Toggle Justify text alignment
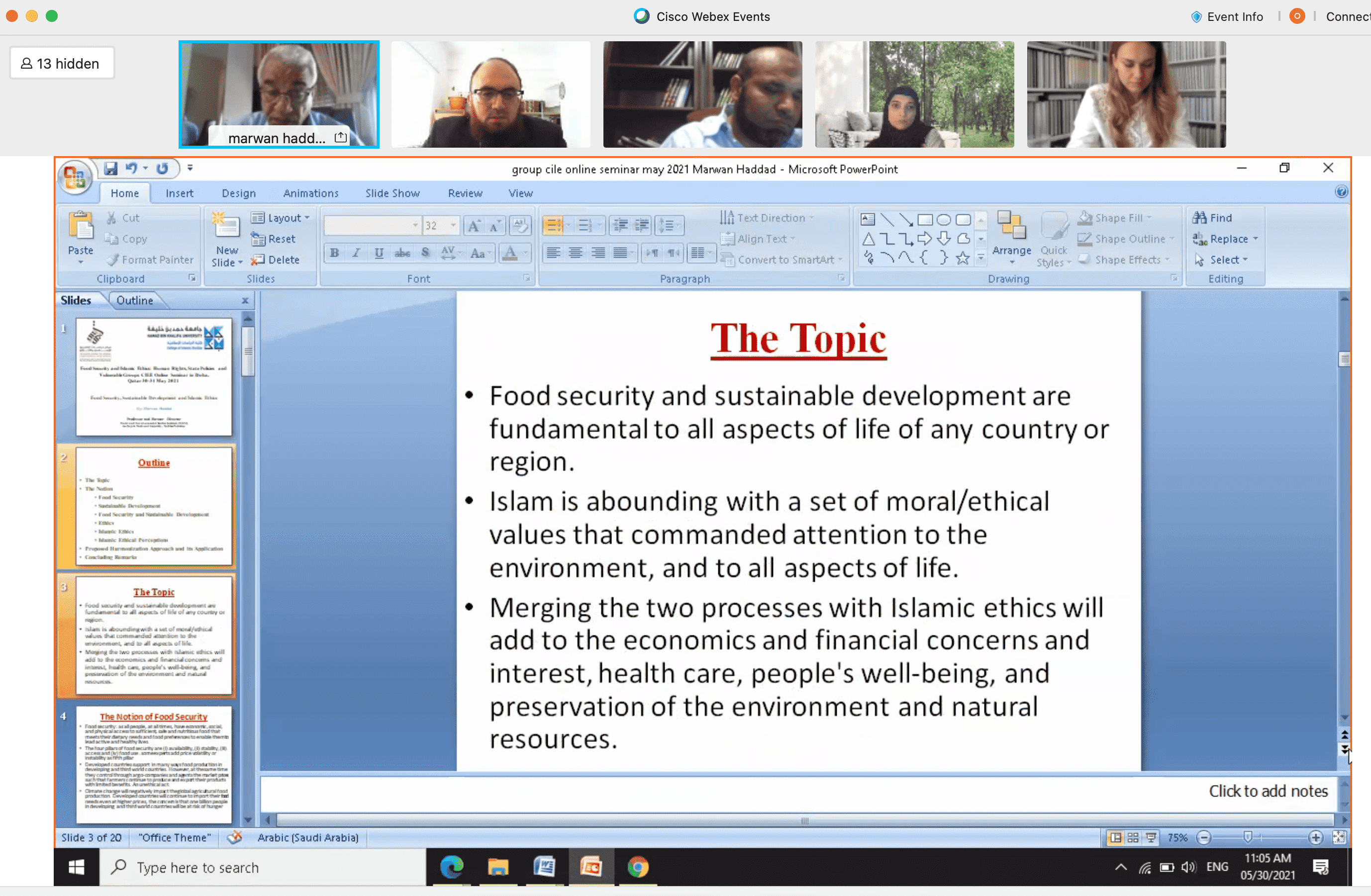Screen dimensions: 1371x896 [620, 253]
